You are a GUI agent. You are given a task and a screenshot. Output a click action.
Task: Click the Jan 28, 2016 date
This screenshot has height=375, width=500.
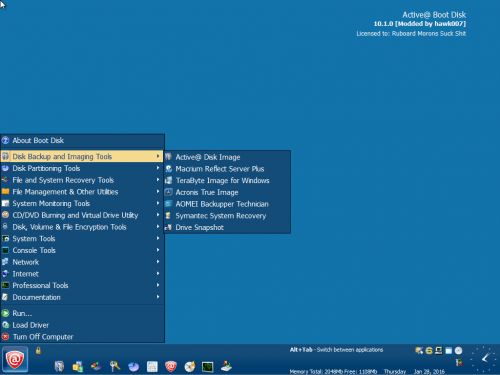pyautogui.click(x=429, y=371)
